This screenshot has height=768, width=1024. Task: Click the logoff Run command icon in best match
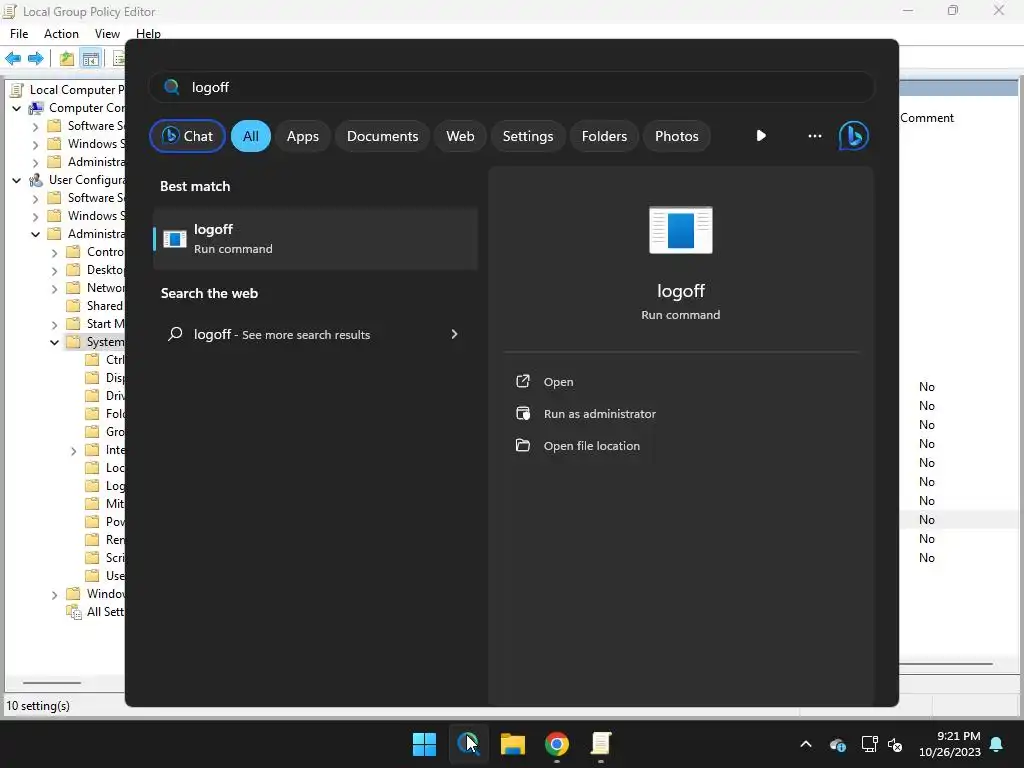click(x=174, y=239)
